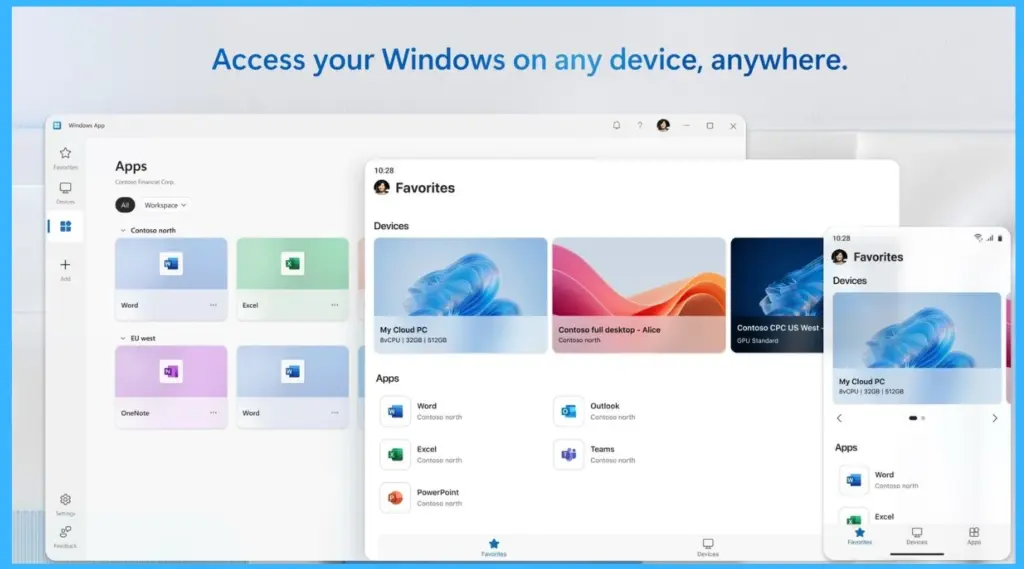Open Contoso full desktop - Alice card
Screen dimensions: 1024x569
pos(639,295)
